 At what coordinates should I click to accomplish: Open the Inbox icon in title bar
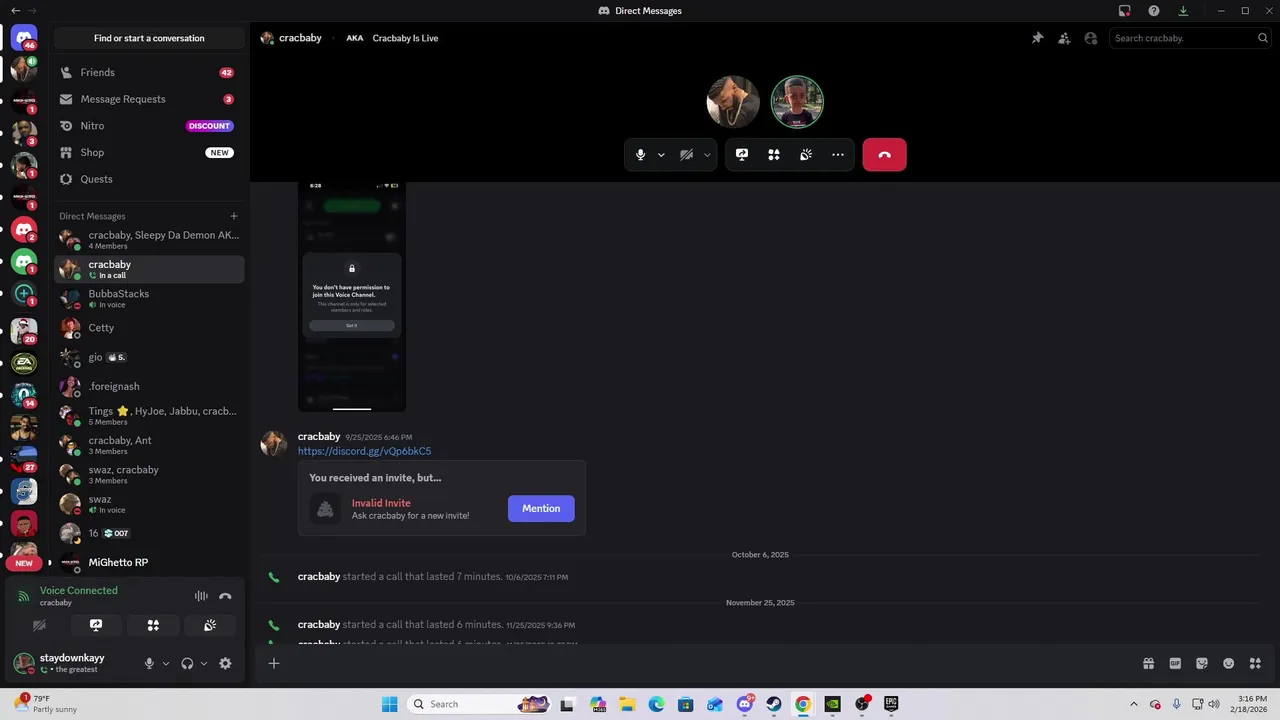[x=1125, y=11]
